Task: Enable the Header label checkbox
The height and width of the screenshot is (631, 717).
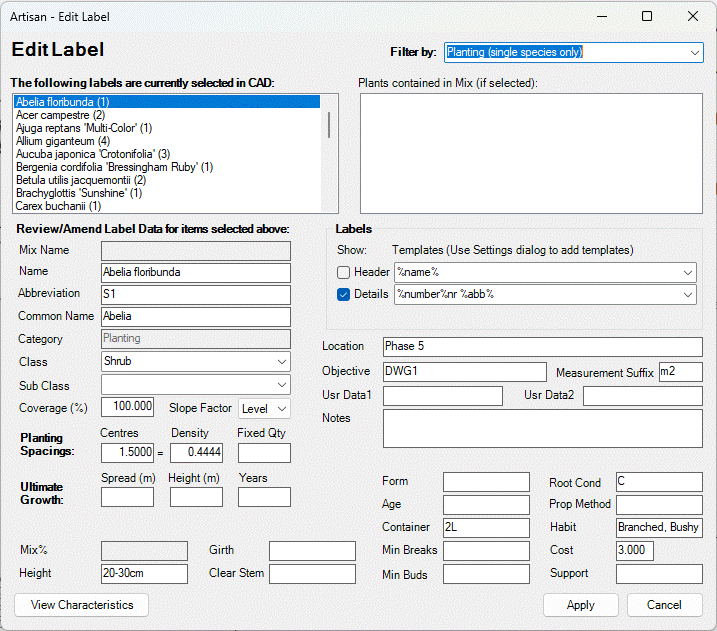Action: (344, 272)
